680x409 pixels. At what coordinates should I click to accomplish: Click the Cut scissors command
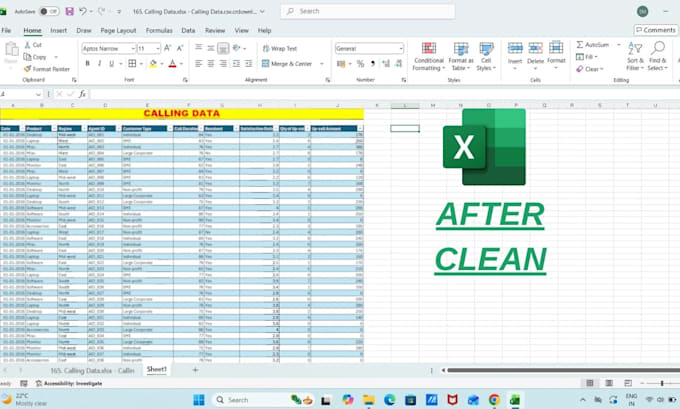[x=33, y=45]
